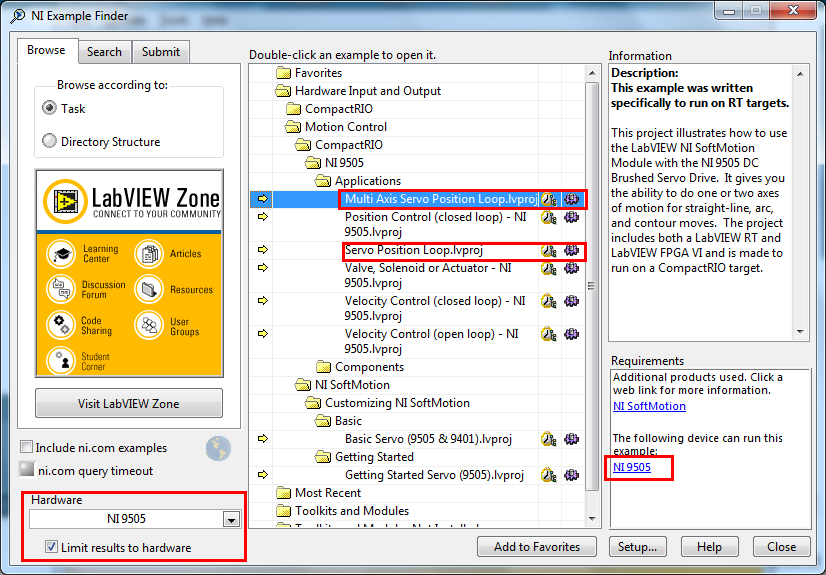Click RT clock icon for Multi Axis Servo Position Loop
The width and height of the screenshot is (826, 575).
(x=549, y=199)
